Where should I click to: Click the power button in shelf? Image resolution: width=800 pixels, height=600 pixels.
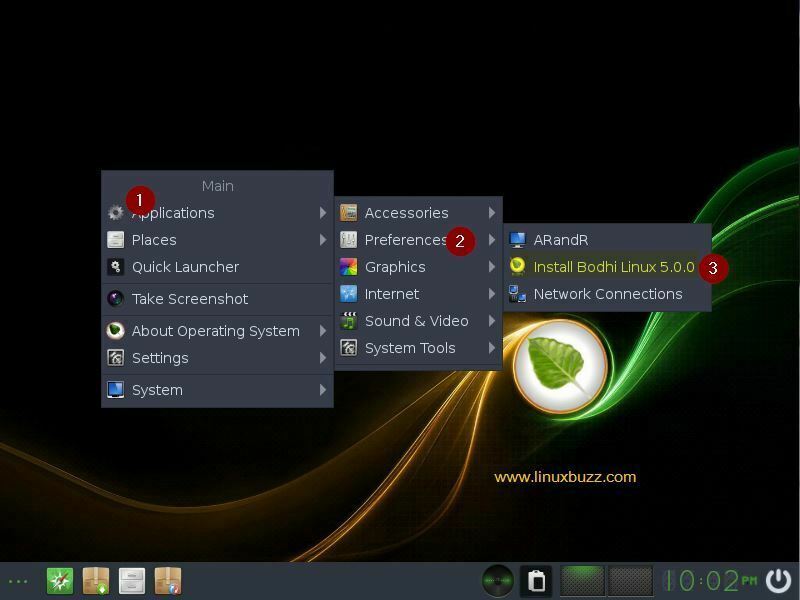click(x=779, y=581)
